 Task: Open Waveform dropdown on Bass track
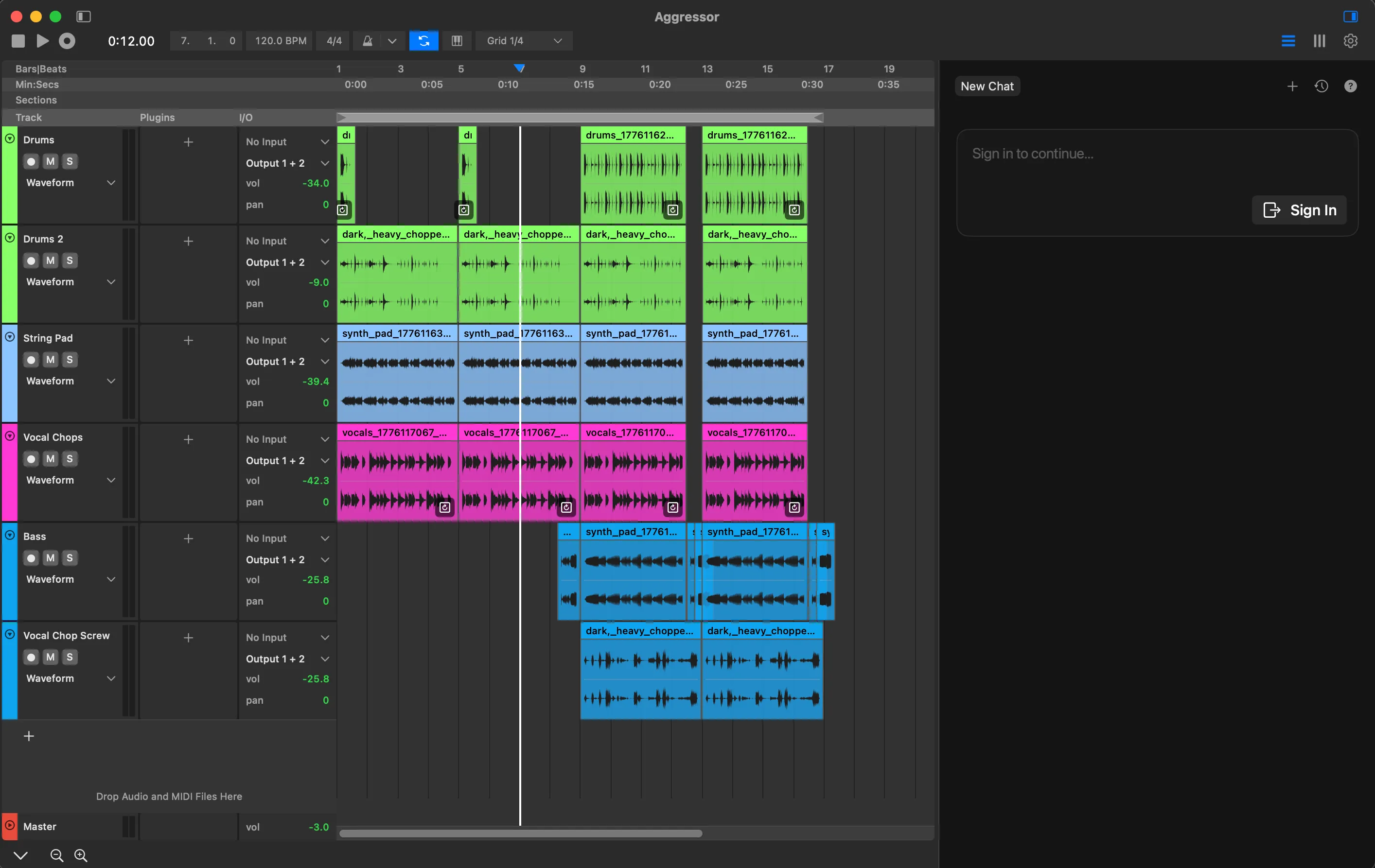pyautogui.click(x=71, y=579)
